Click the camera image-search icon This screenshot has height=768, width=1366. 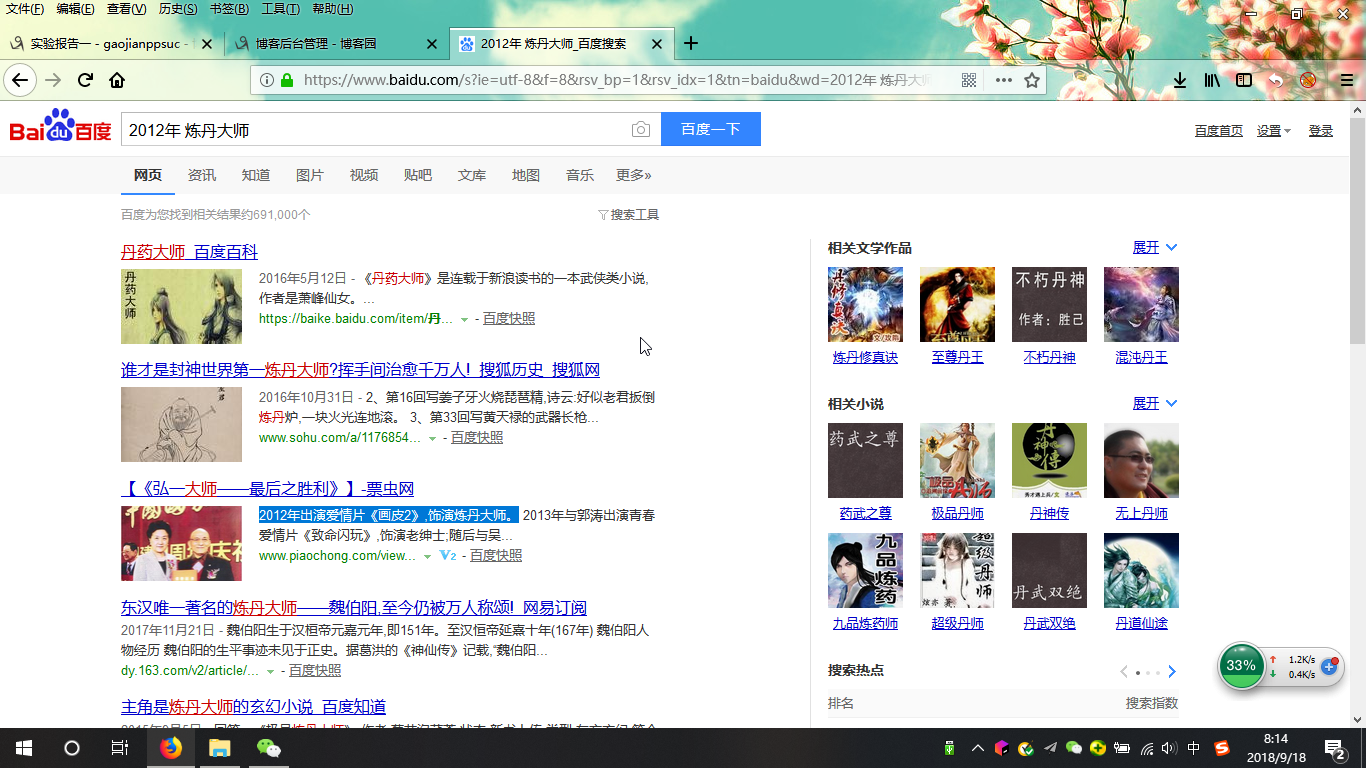[640, 129]
